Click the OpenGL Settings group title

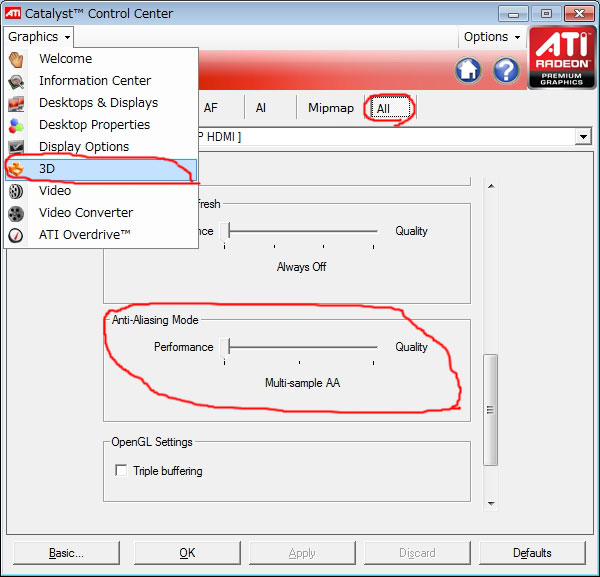coord(152,442)
